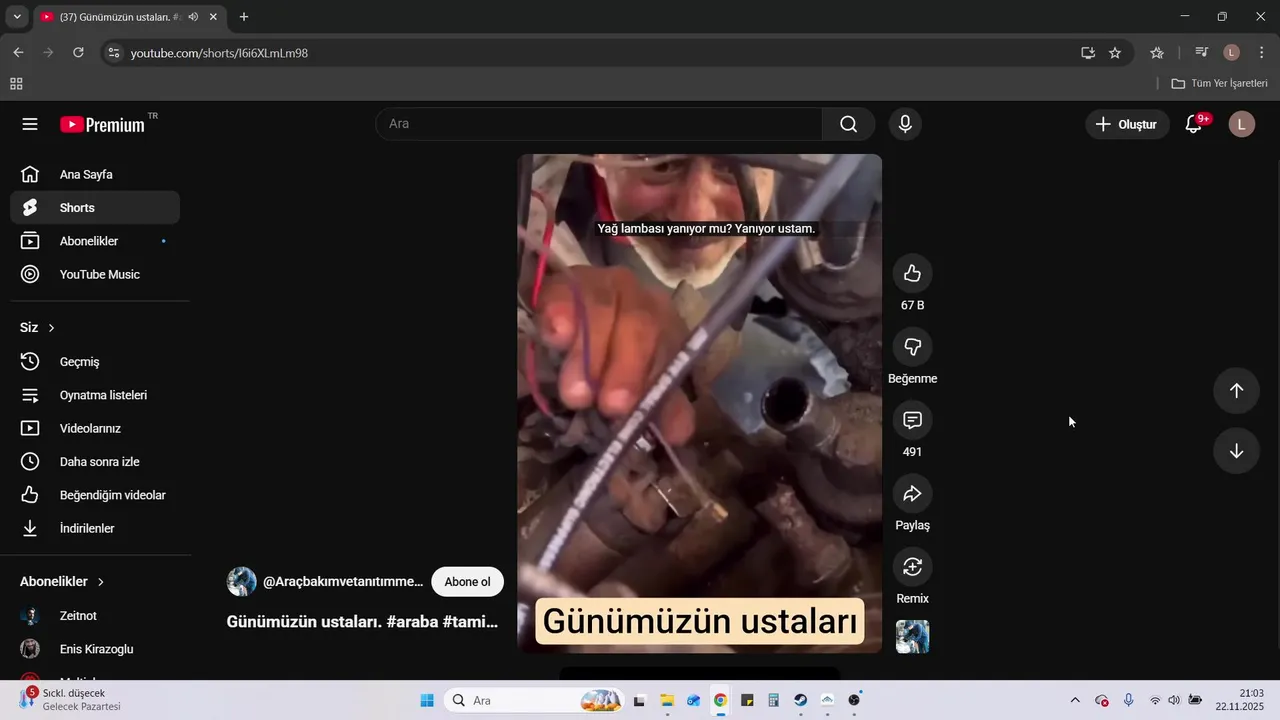Open the weather widget Sıckl. düşecek
The image size is (1280, 720).
[70, 700]
